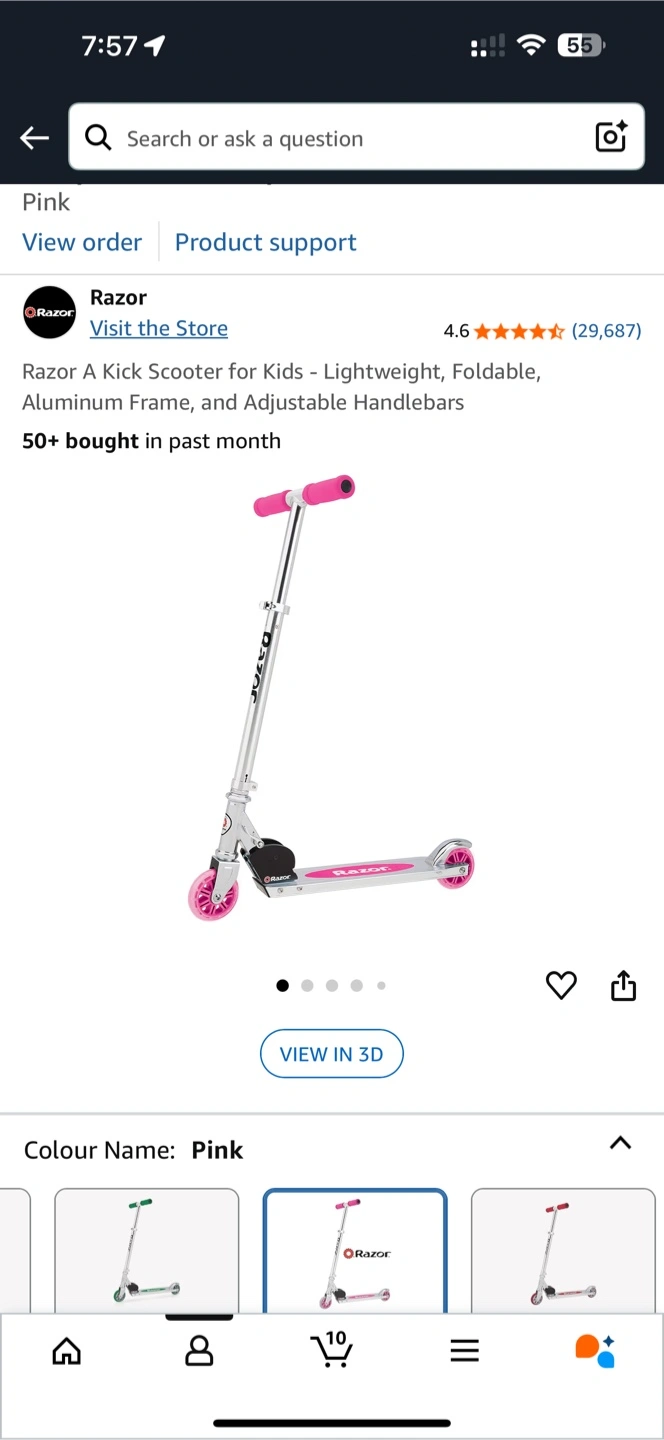
Task: Go to Home tab icon
Action: [66, 1352]
